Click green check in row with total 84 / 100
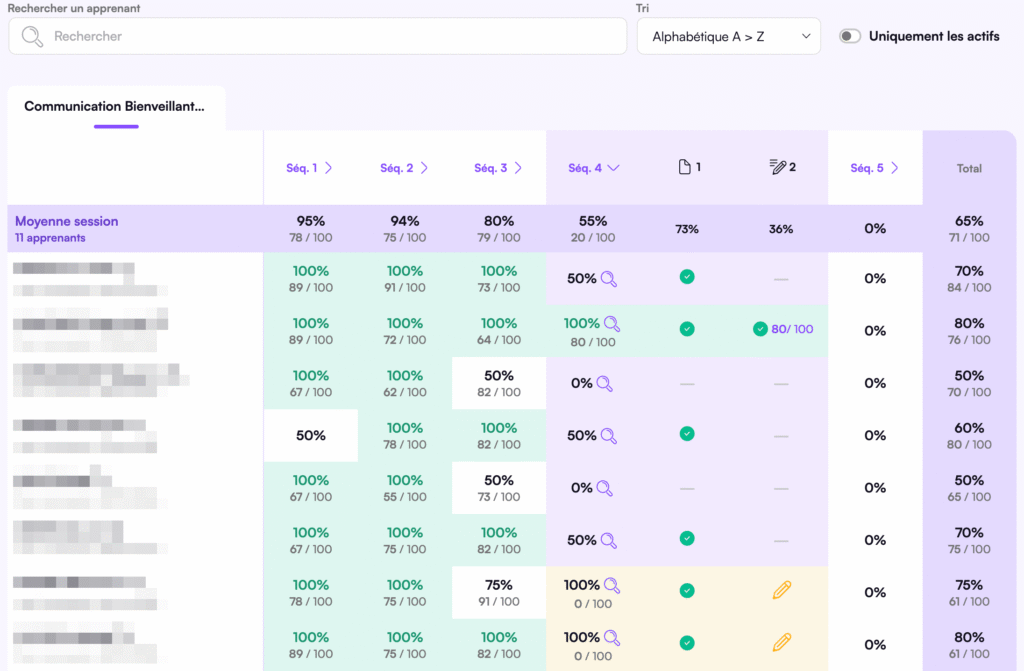The height and width of the screenshot is (671, 1024). pyautogui.click(x=687, y=277)
